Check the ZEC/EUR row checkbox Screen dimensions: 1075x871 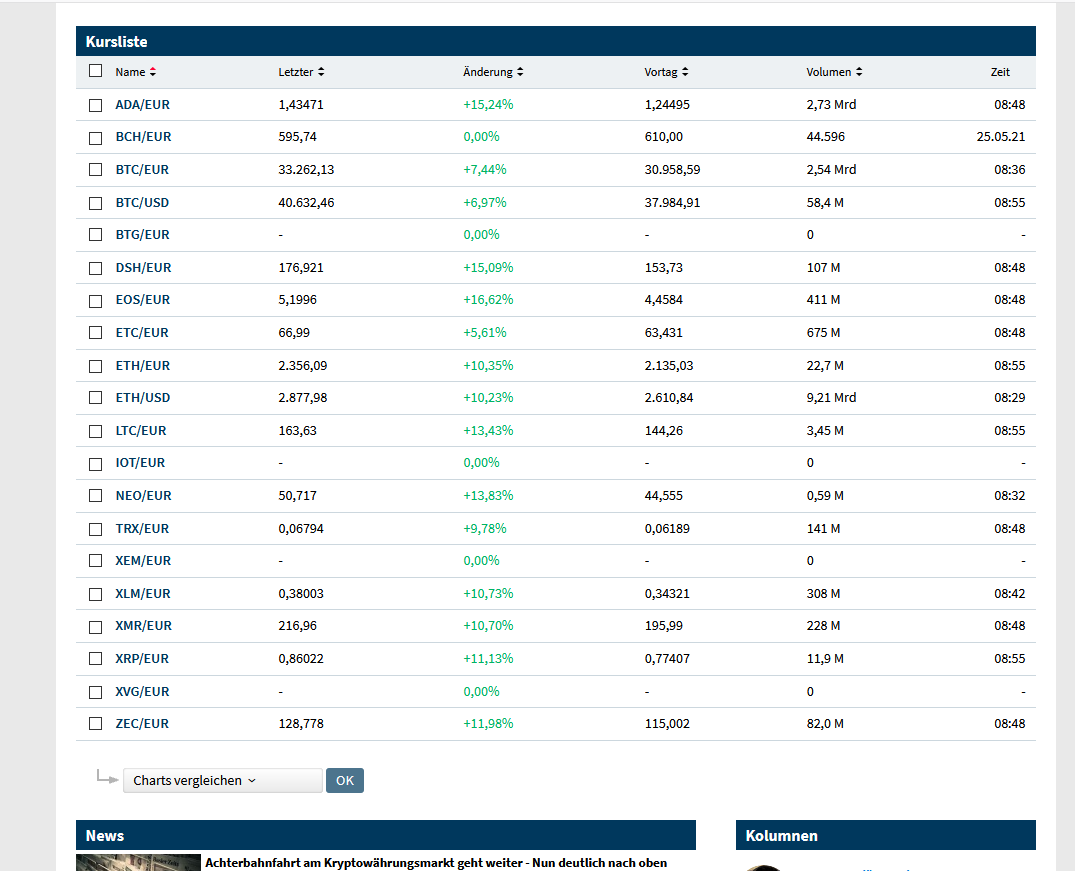(95, 724)
